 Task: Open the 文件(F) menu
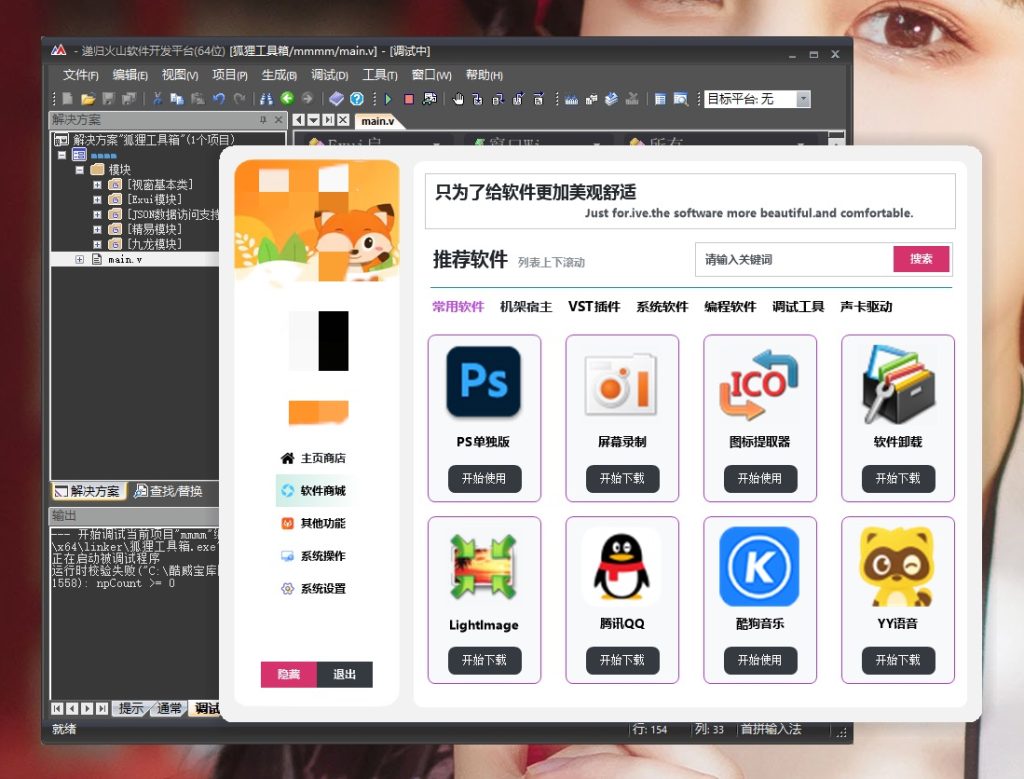coord(80,75)
